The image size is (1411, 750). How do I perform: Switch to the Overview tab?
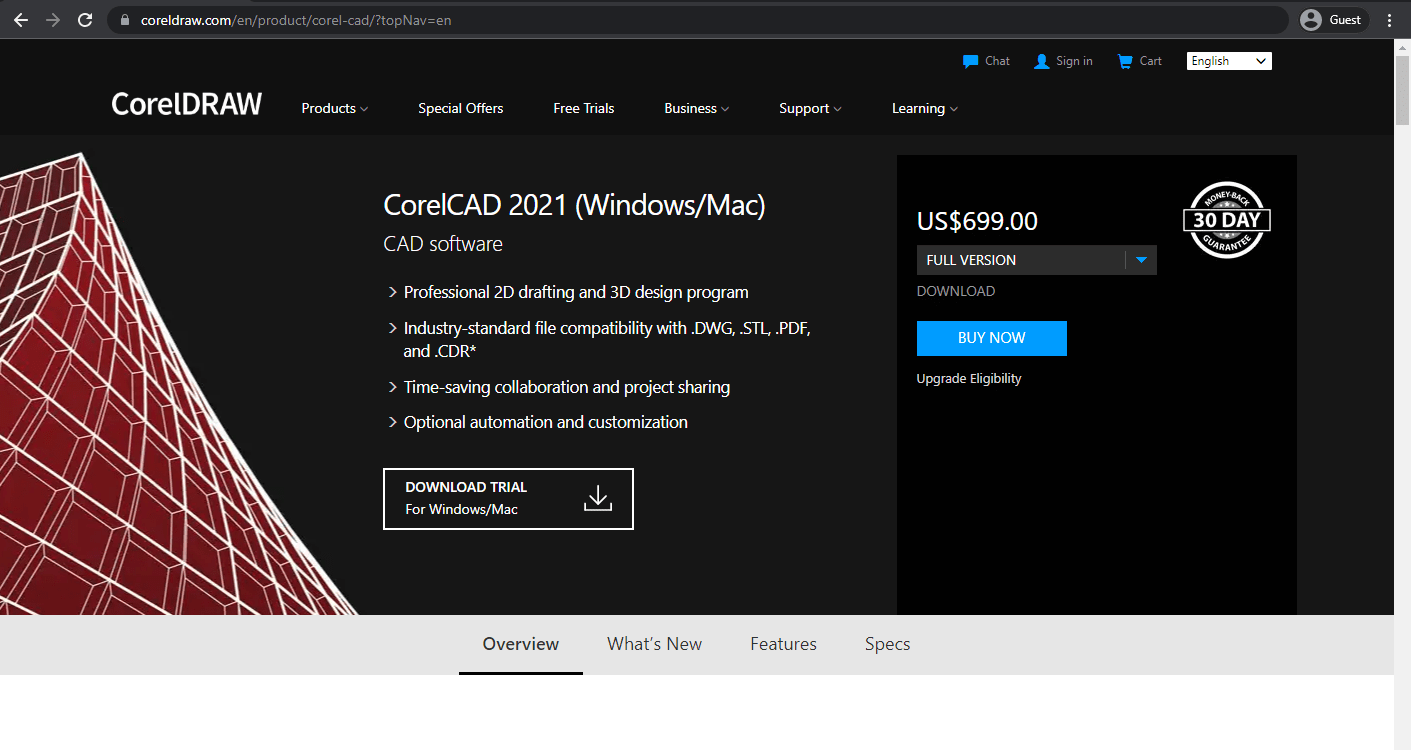521,644
